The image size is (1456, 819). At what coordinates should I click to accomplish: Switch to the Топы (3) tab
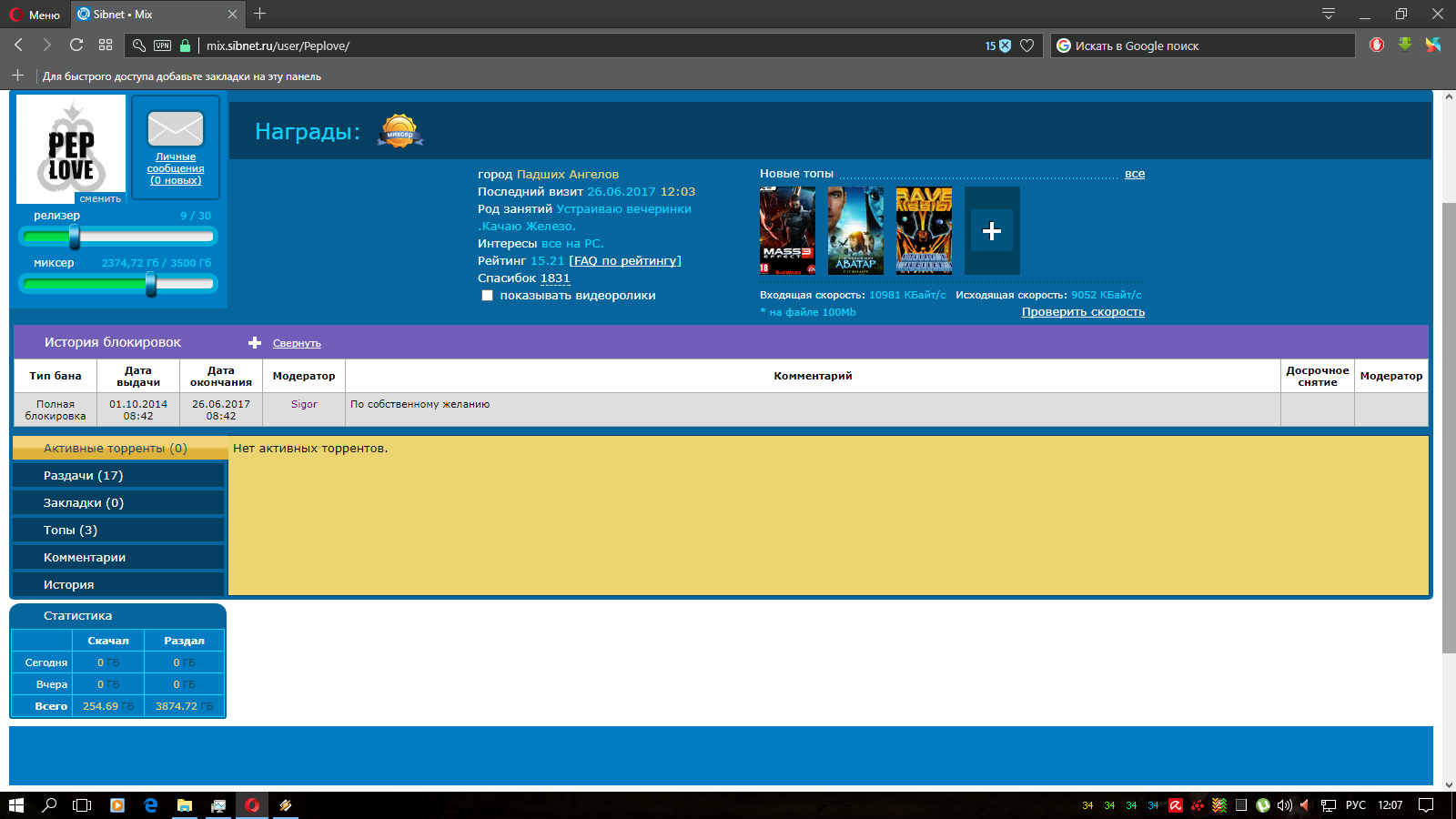[70, 531]
